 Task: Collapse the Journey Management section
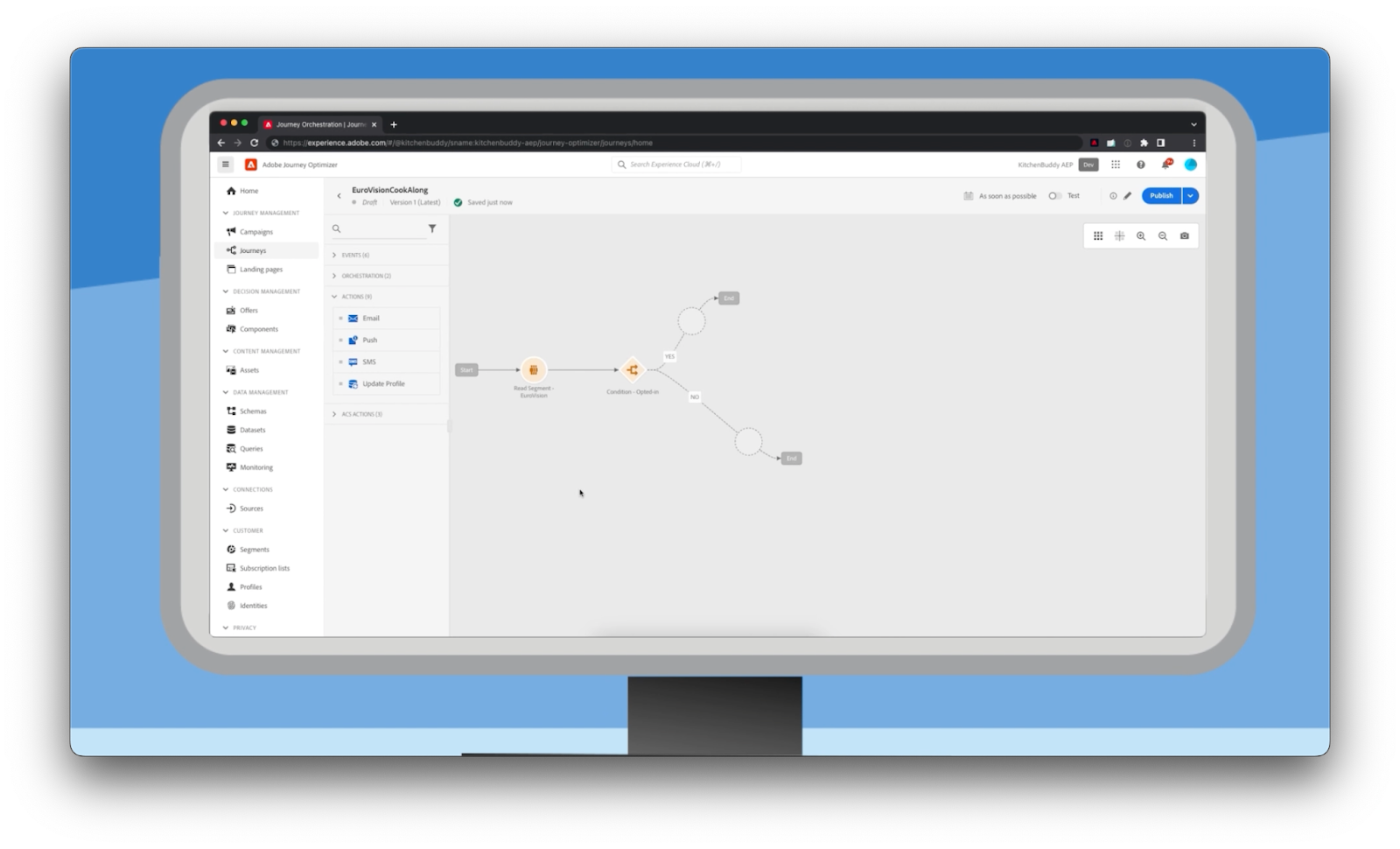click(x=226, y=213)
